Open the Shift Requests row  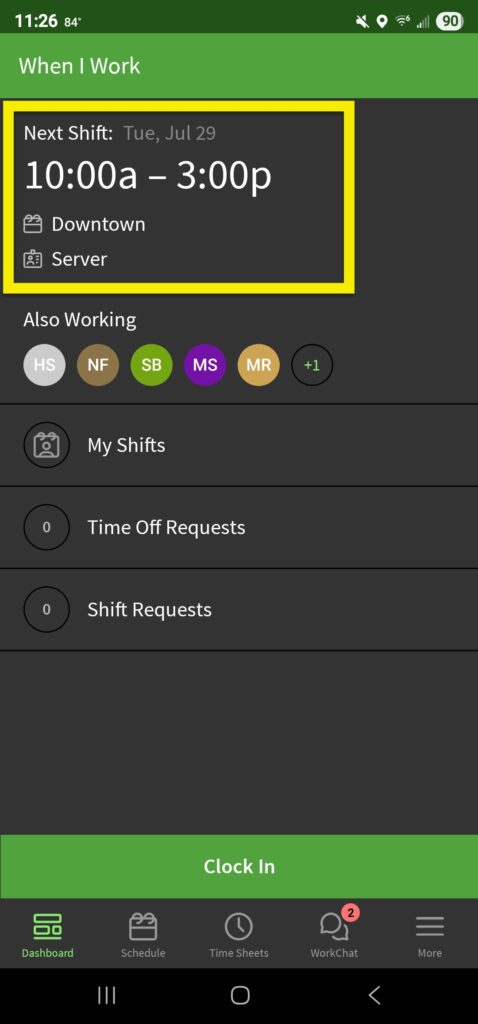(239, 610)
